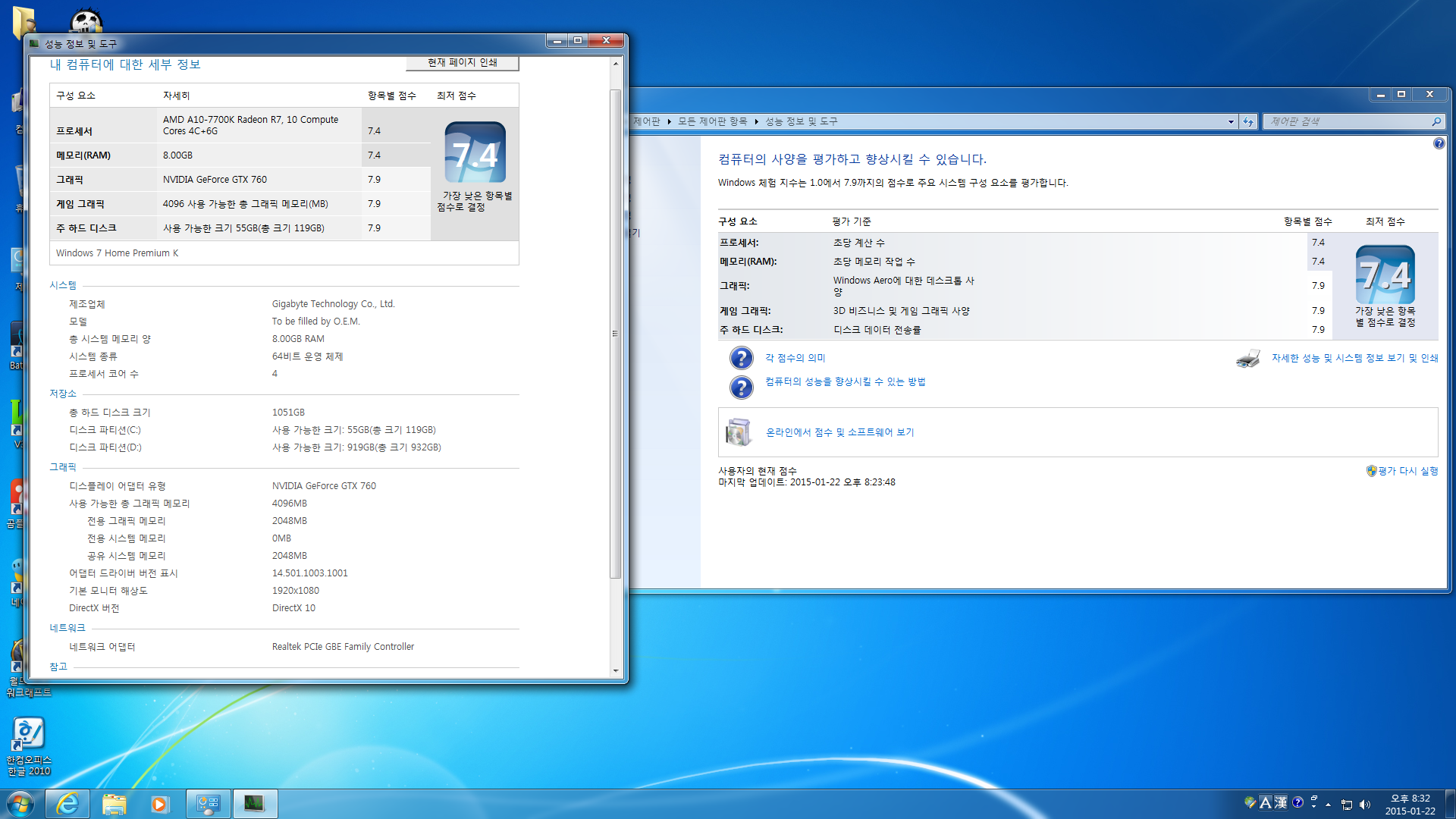1456x819 pixels.
Task: Click the network connection tray icon
Action: click(1347, 805)
